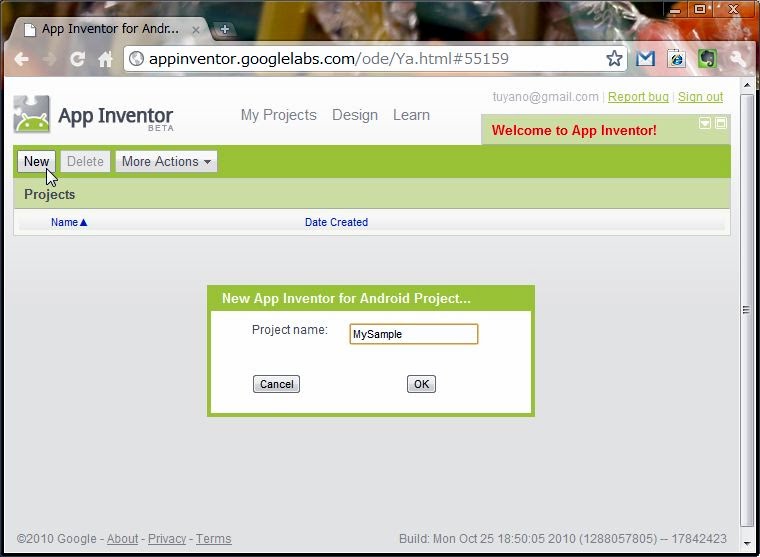Bookmark page with the star icon
The width and height of the screenshot is (760, 557).
[x=614, y=59]
